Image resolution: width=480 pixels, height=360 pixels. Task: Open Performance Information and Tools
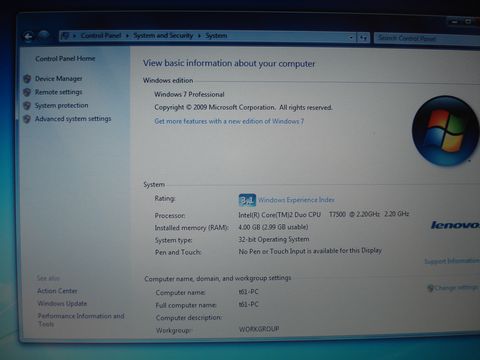pyautogui.click(x=81, y=320)
